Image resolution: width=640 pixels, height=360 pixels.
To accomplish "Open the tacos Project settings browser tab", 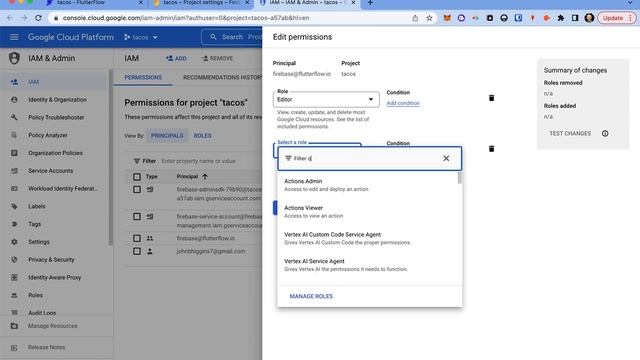I will click(200, 3).
